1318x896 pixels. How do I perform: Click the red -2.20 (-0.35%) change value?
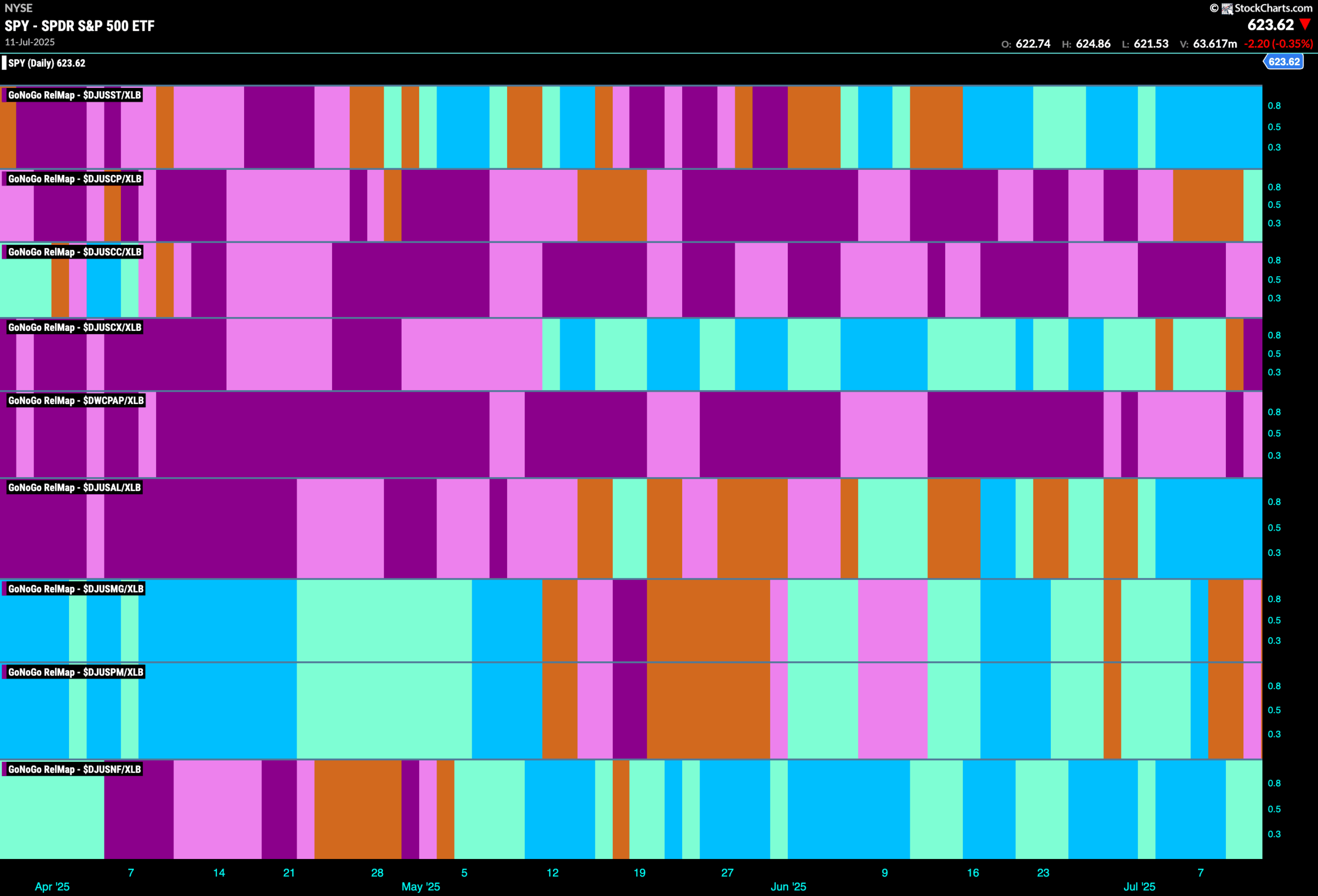(1278, 44)
